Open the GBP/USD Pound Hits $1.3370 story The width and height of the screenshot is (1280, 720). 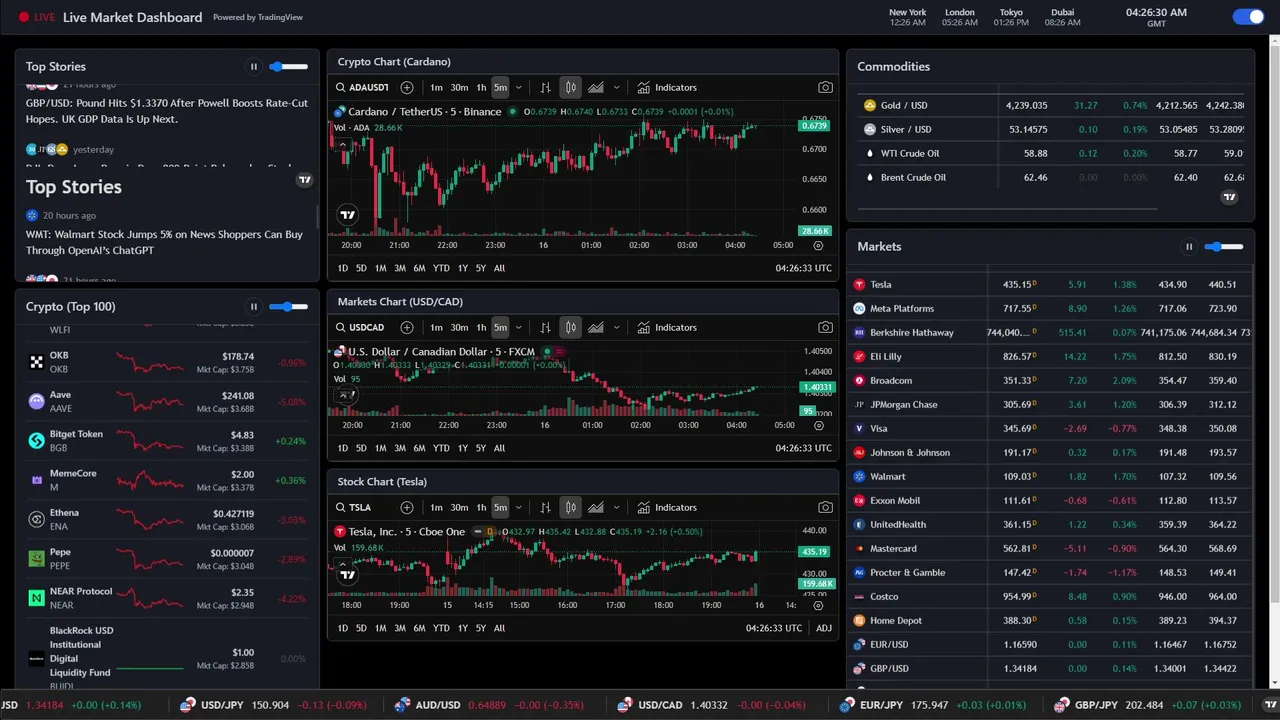point(167,111)
